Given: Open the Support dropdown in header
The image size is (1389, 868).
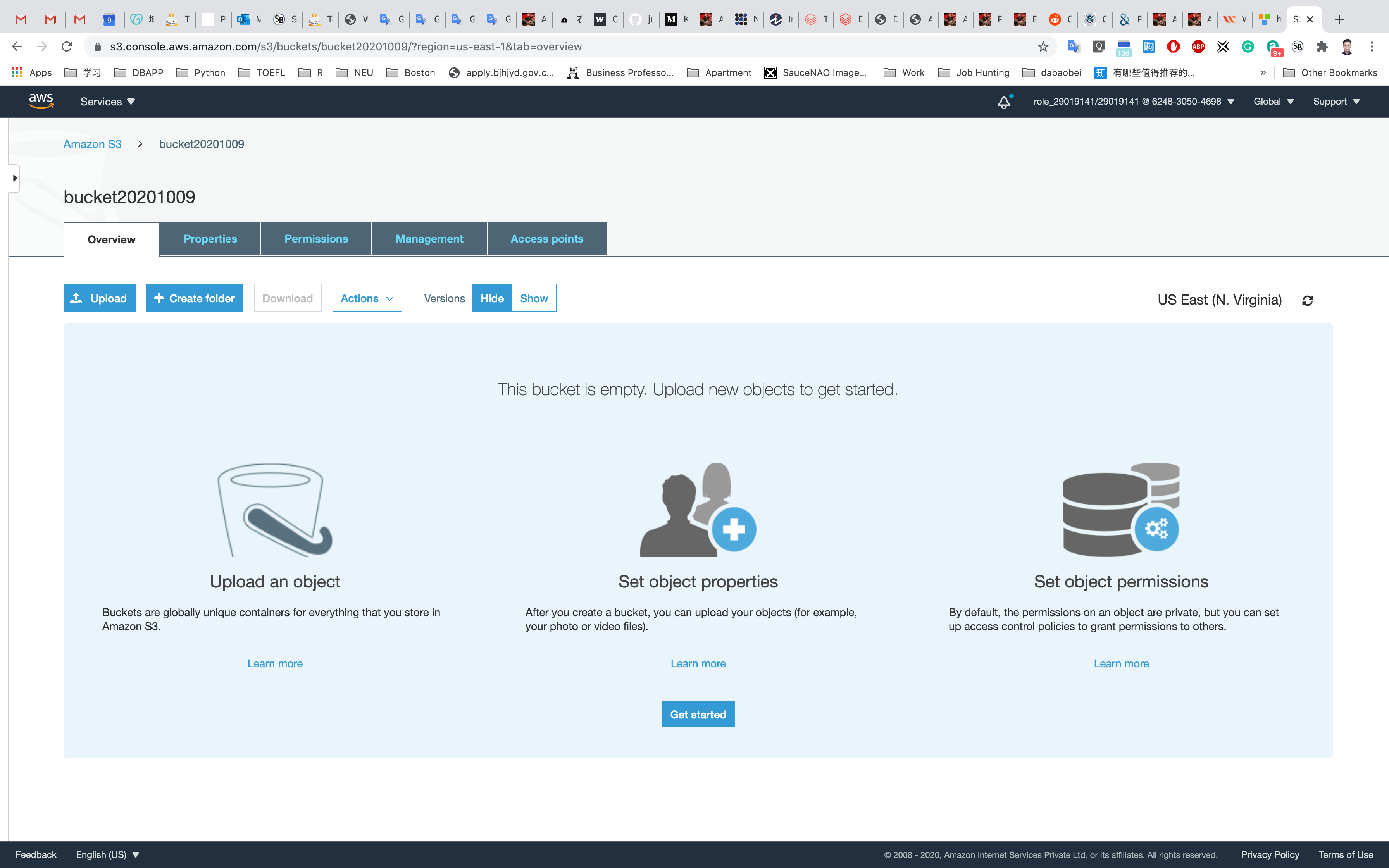Looking at the screenshot, I should point(1336,102).
